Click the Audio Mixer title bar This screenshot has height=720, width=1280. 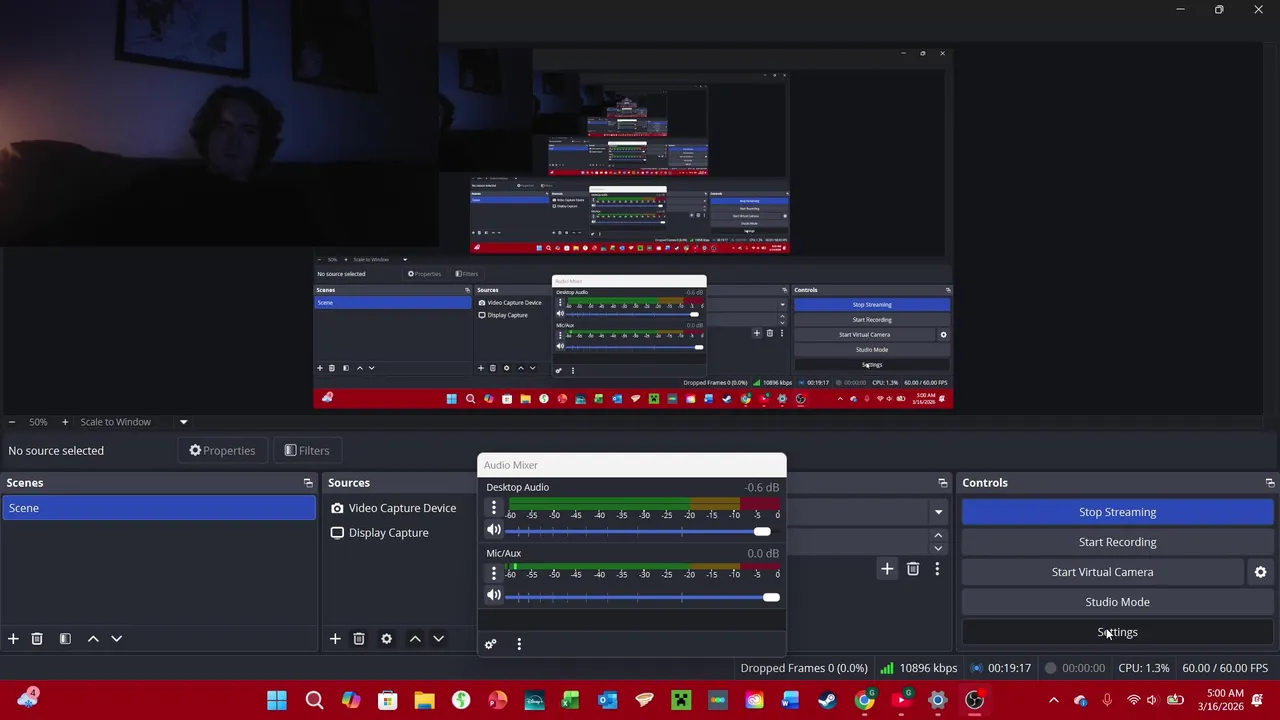(632, 465)
